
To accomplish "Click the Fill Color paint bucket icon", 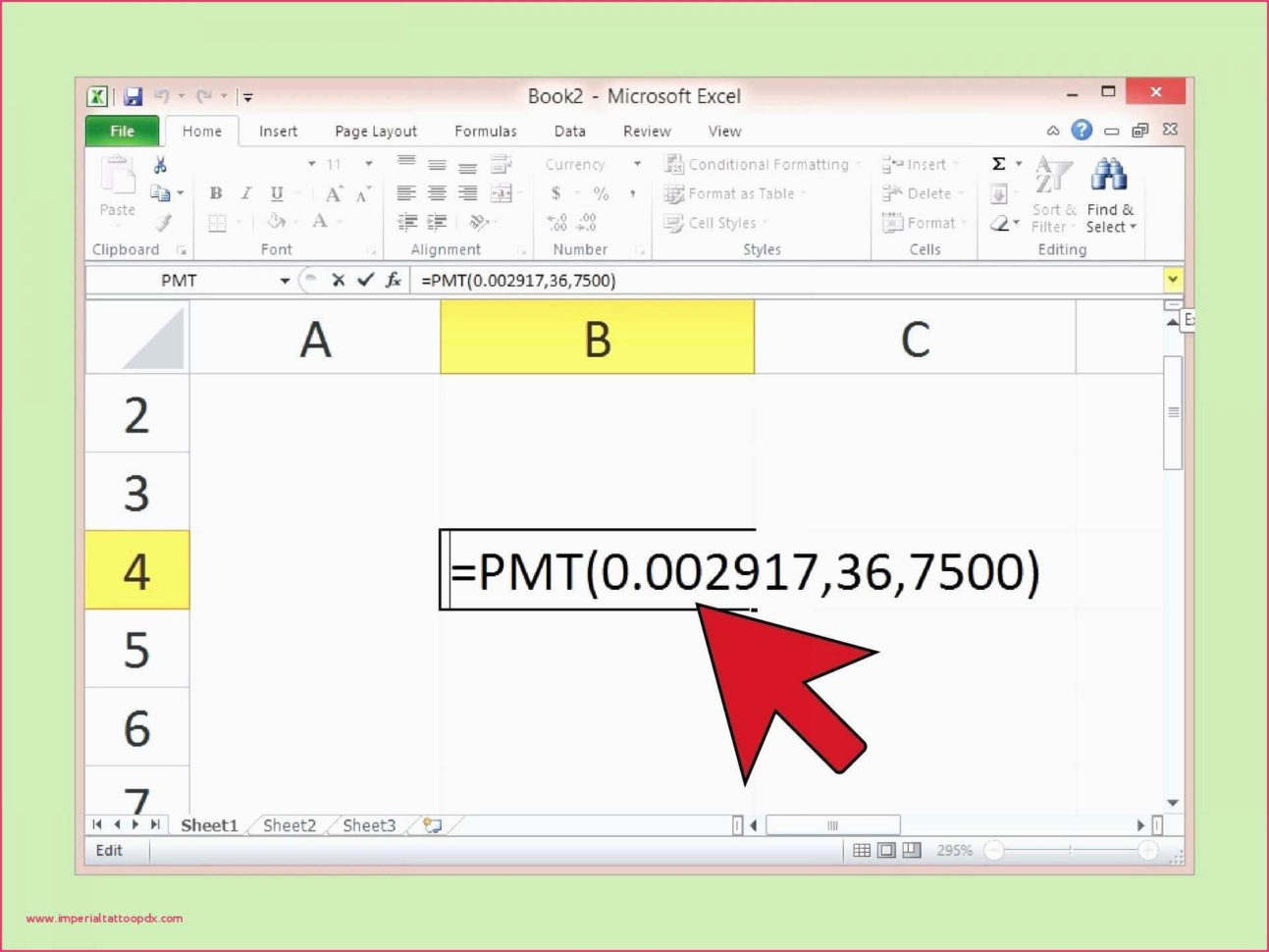I will click(277, 222).
